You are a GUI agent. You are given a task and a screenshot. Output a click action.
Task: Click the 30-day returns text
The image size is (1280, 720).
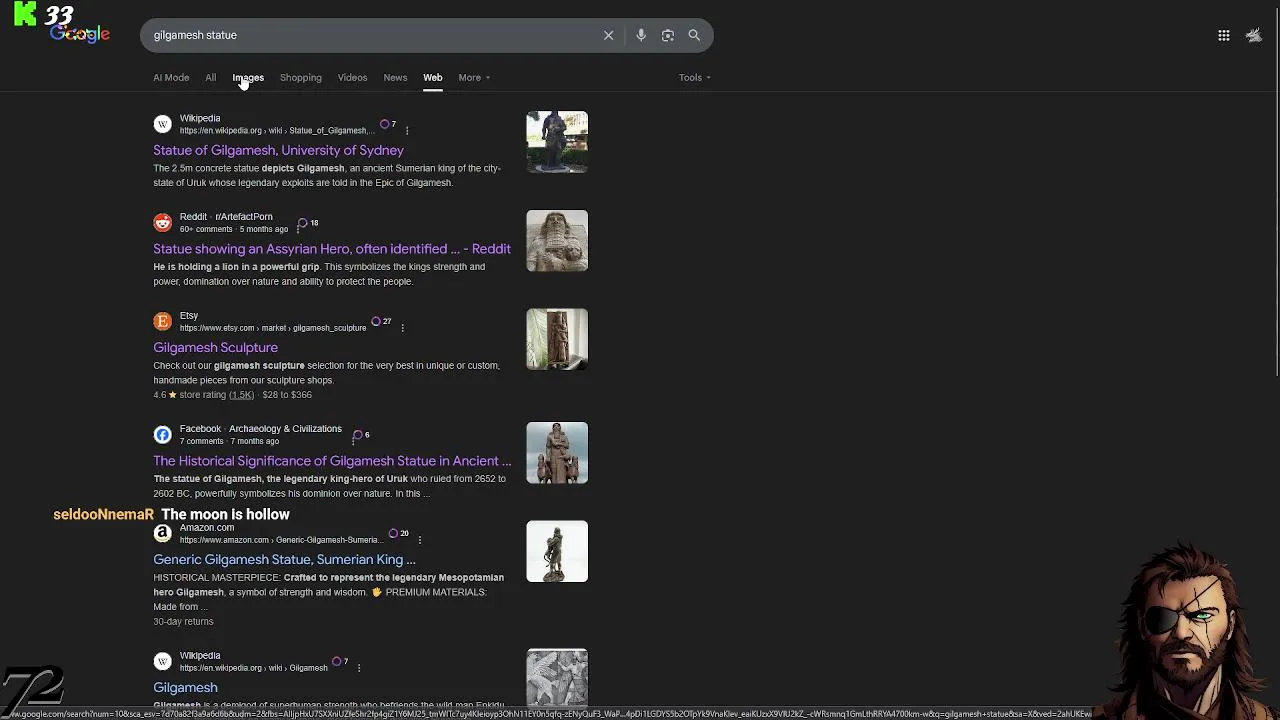(x=183, y=622)
